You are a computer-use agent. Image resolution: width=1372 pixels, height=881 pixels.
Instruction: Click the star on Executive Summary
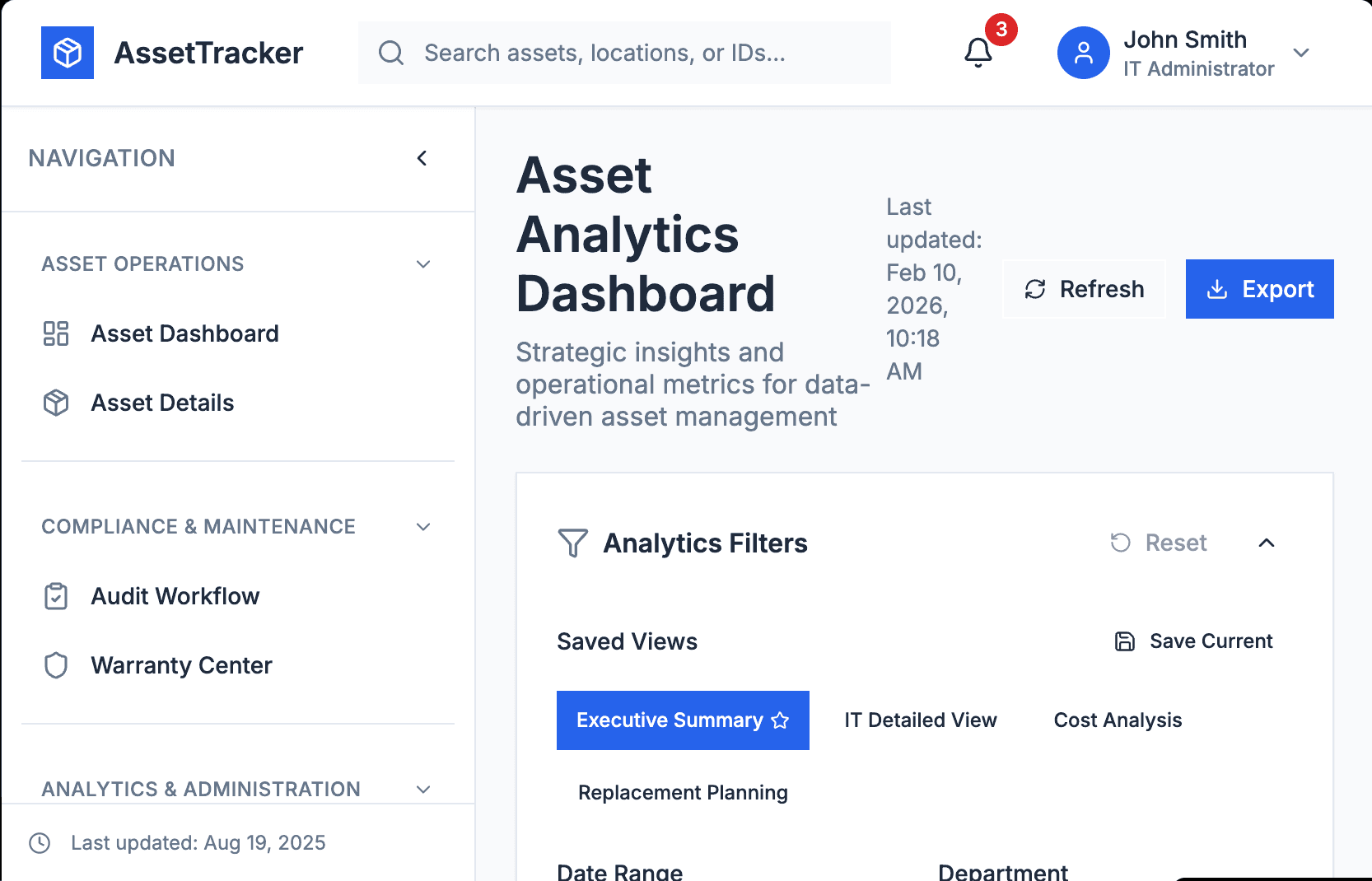tap(780, 720)
